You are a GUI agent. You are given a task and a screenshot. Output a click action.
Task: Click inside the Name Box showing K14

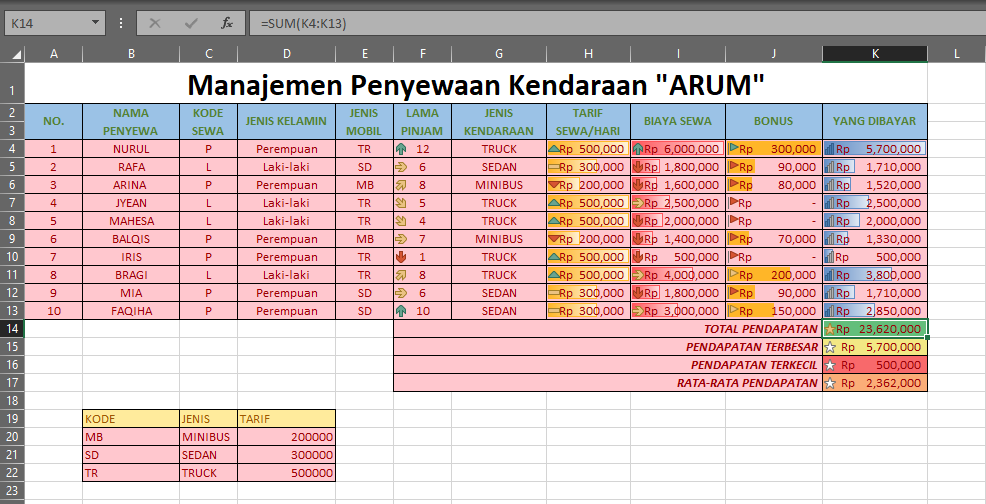tap(47, 23)
